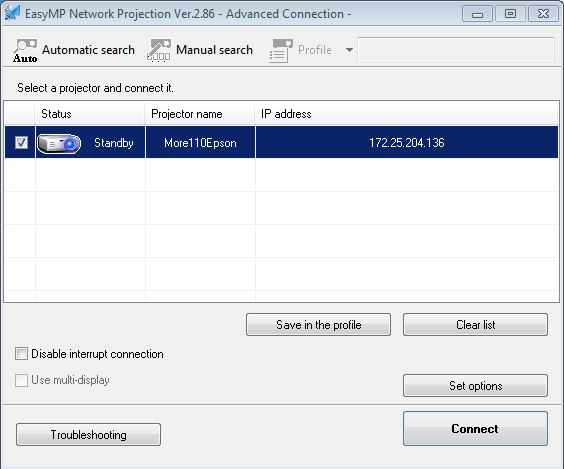Uncheck the More110Epson projector checkbox
Viewport: 564px width, 469px height.
[21, 142]
